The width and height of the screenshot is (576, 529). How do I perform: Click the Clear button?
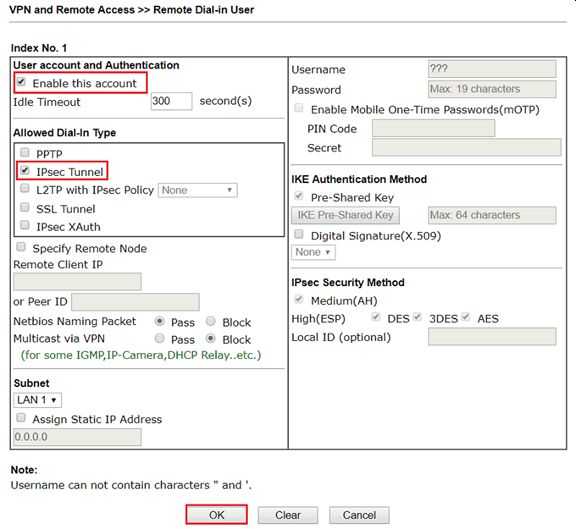pos(288,515)
